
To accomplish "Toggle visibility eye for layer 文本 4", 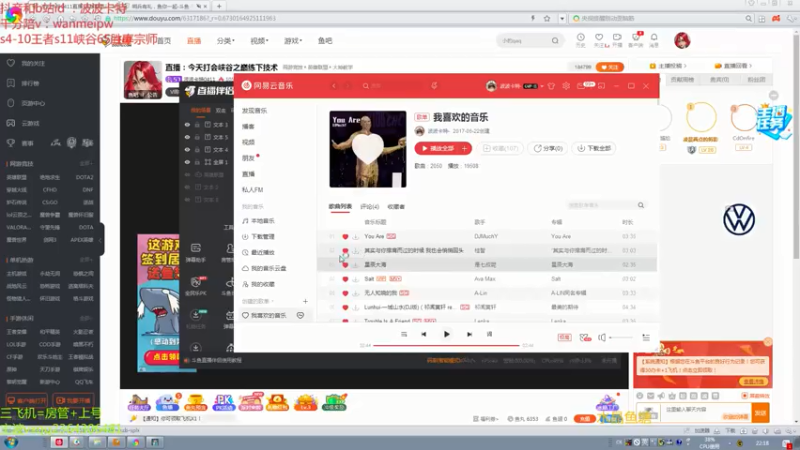I will 187,149.
